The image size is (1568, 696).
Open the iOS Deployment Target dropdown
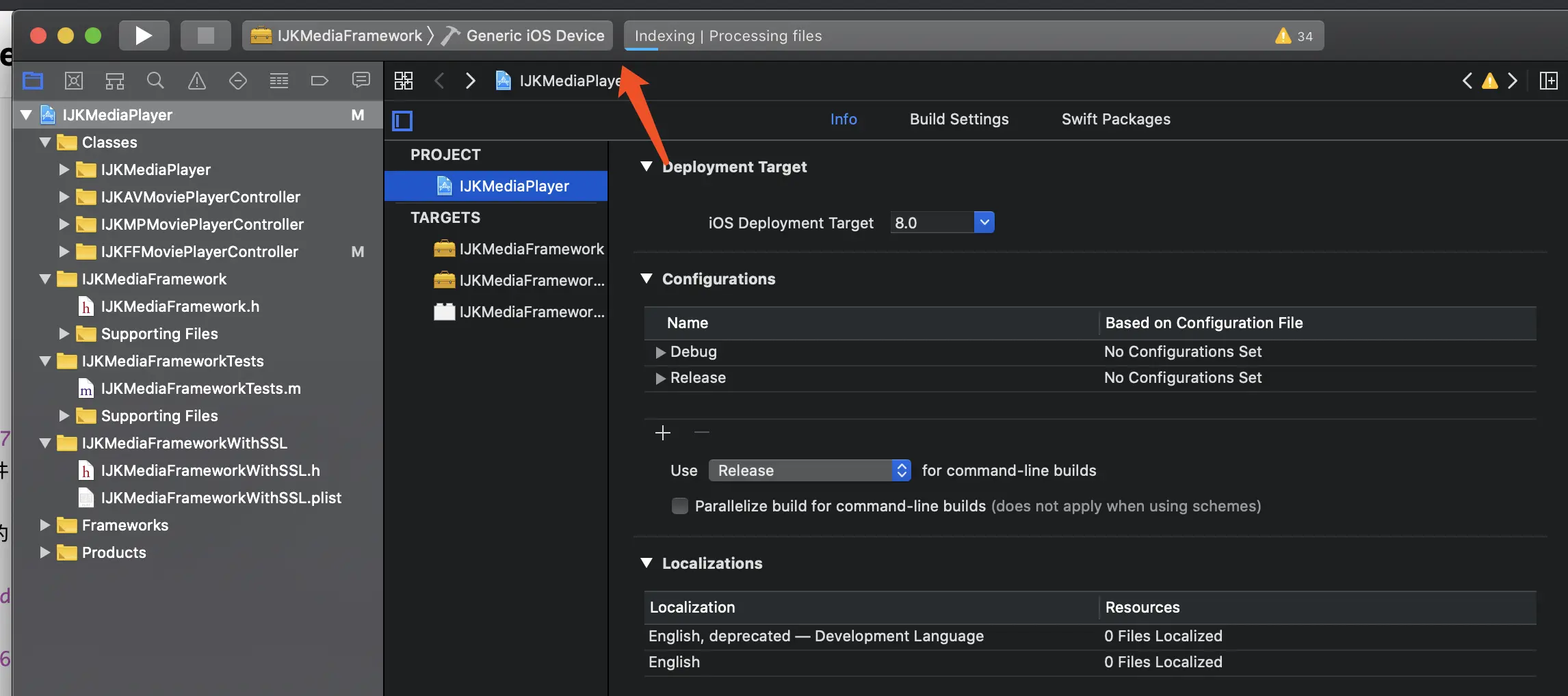(984, 222)
